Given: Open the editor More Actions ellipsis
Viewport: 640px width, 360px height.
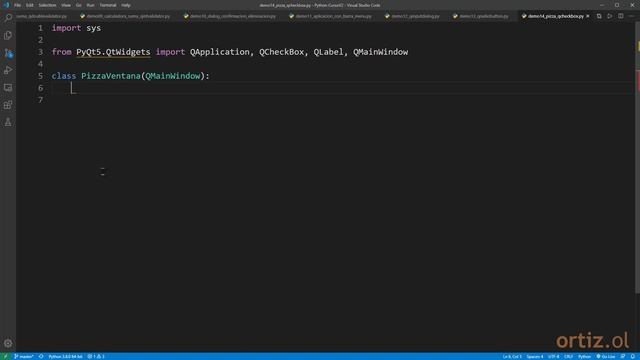Looking at the screenshot, I should [x=631, y=16].
